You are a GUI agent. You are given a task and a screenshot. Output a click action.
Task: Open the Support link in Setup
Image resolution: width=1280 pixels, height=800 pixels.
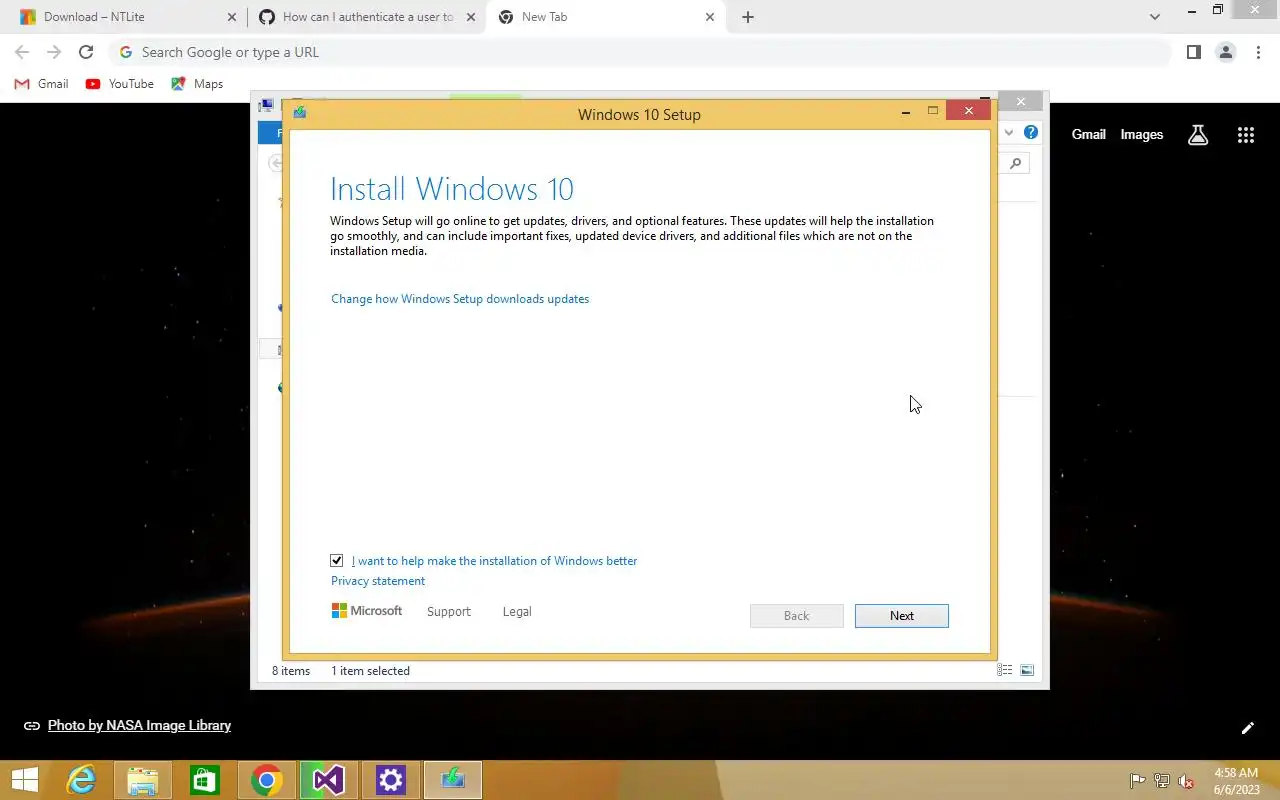(448, 612)
